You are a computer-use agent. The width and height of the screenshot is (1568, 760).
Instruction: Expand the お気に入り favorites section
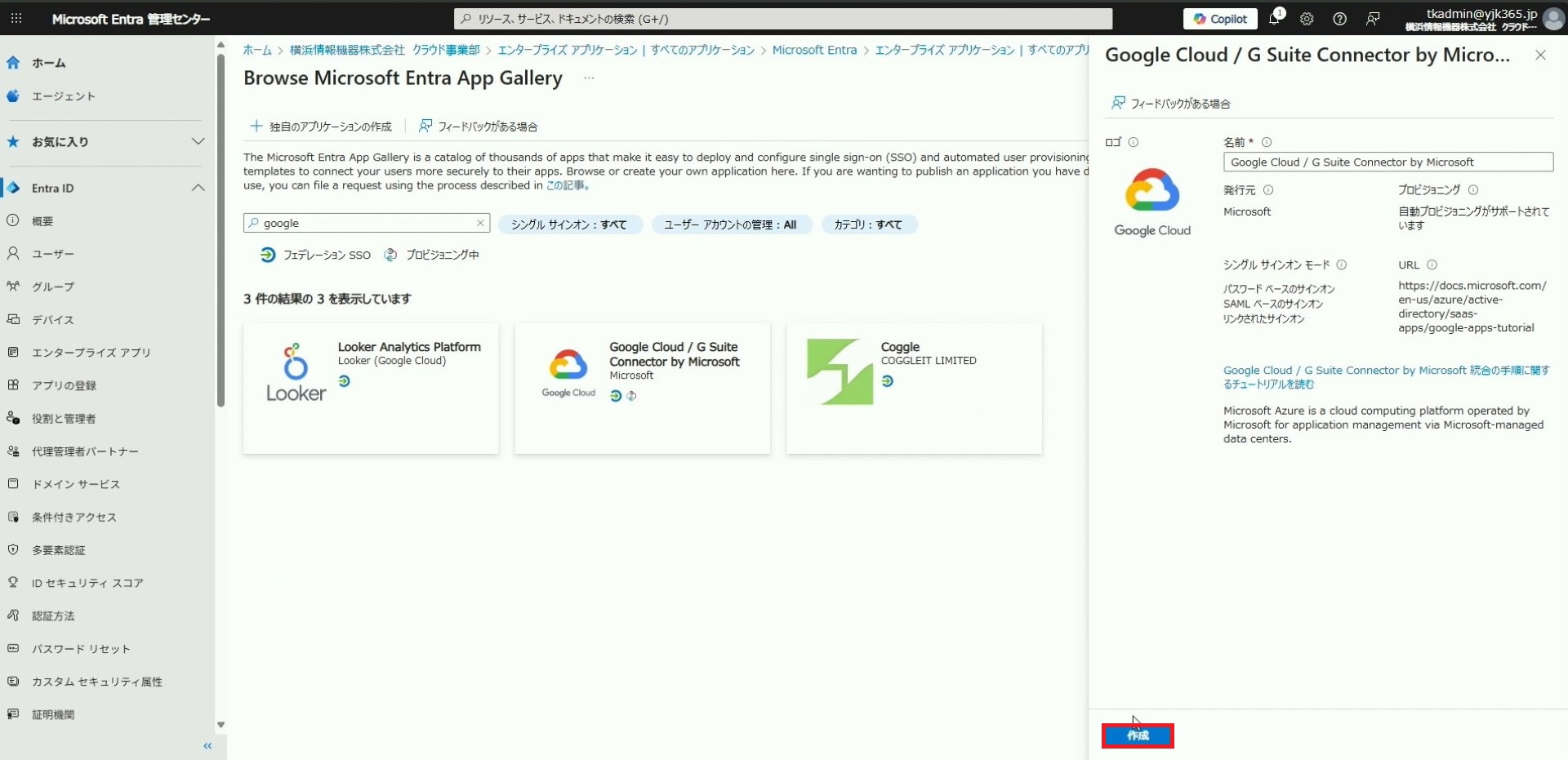point(198,141)
